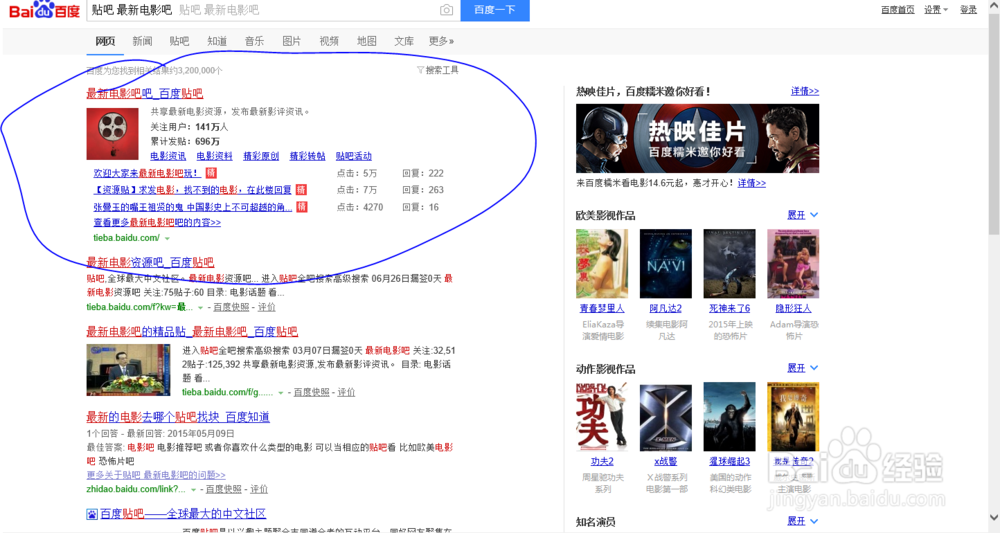Expand the 知名演员 section

(802, 522)
